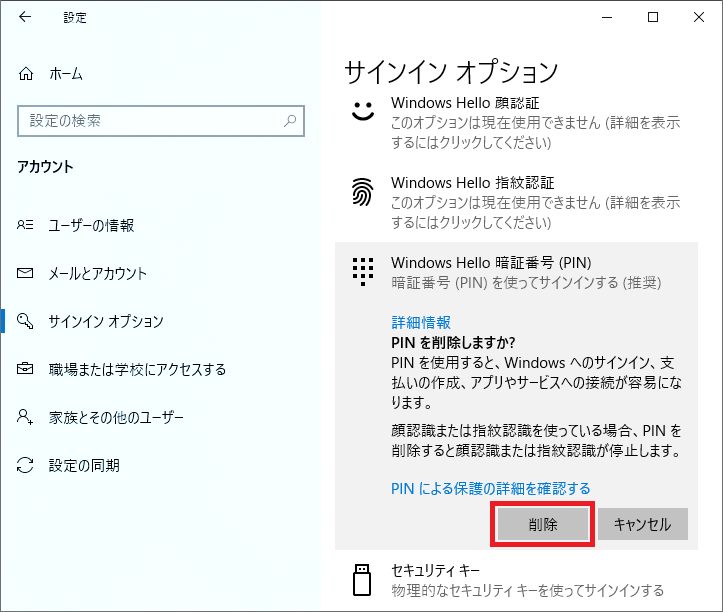Click the search magnifier icon

click(290, 121)
